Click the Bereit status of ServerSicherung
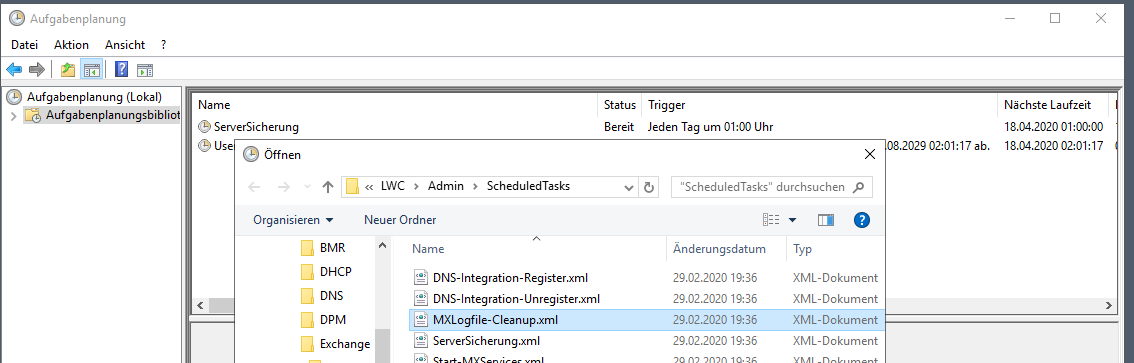The image size is (1134, 363). pos(620,127)
